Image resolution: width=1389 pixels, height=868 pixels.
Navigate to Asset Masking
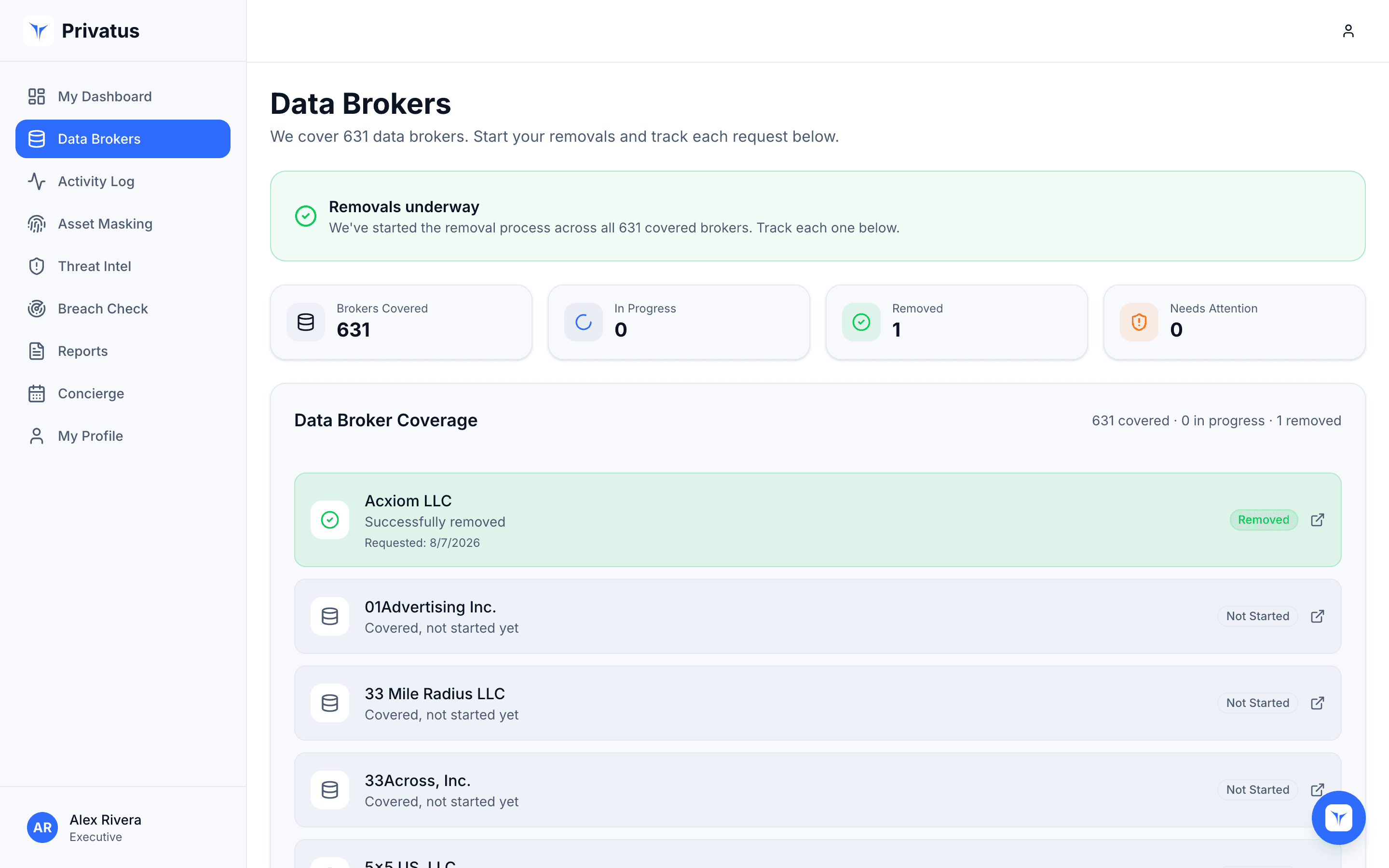pos(123,224)
